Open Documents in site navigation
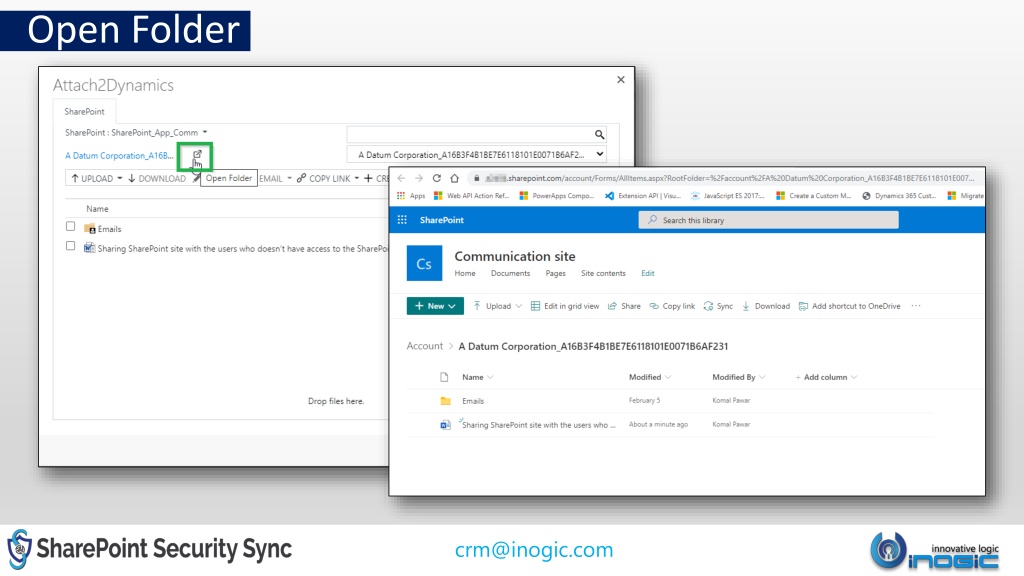 [511, 274]
